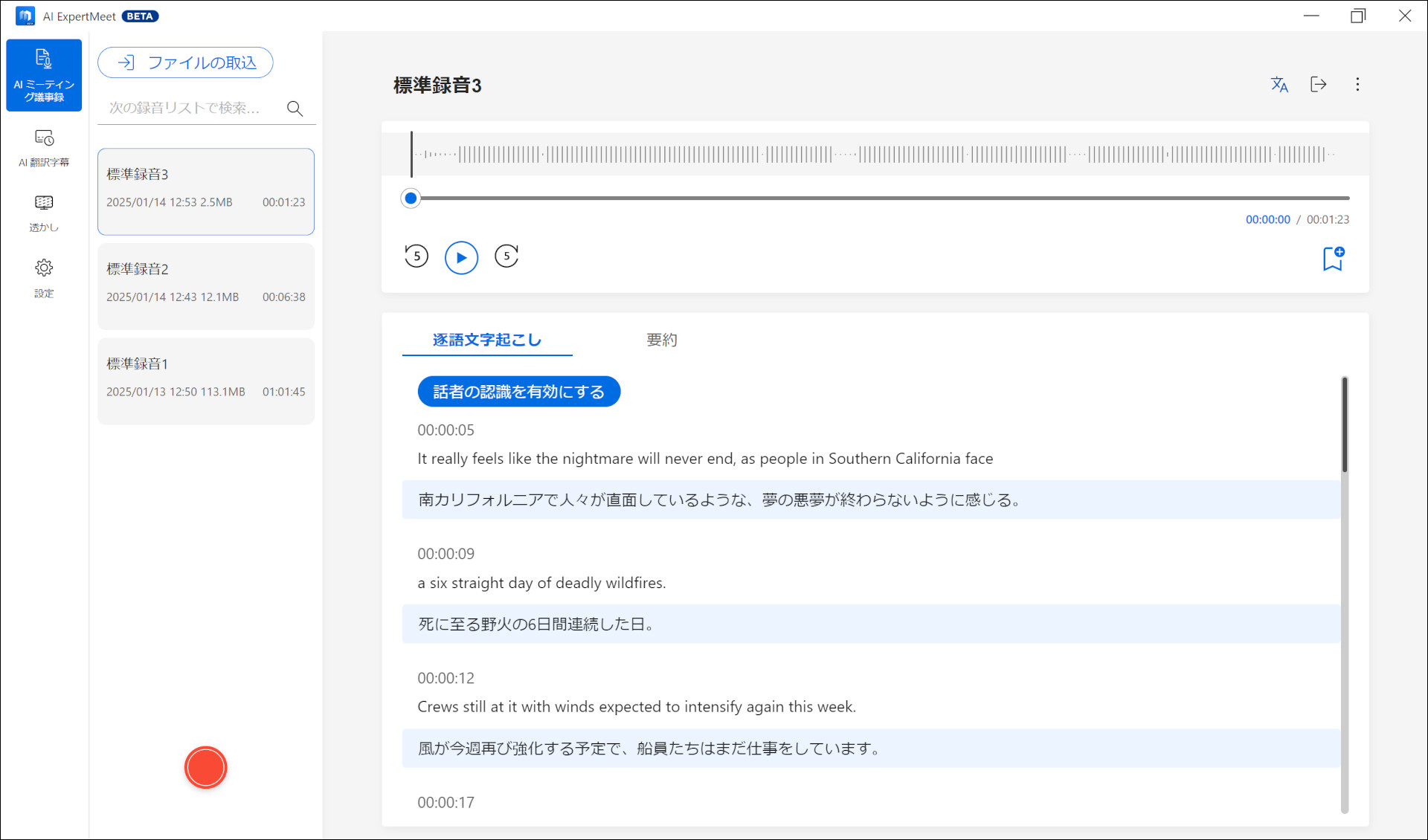This screenshot has height=840, width=1428.
Task: Open 設定 settings gear
Action: click(x=44, y=277)
